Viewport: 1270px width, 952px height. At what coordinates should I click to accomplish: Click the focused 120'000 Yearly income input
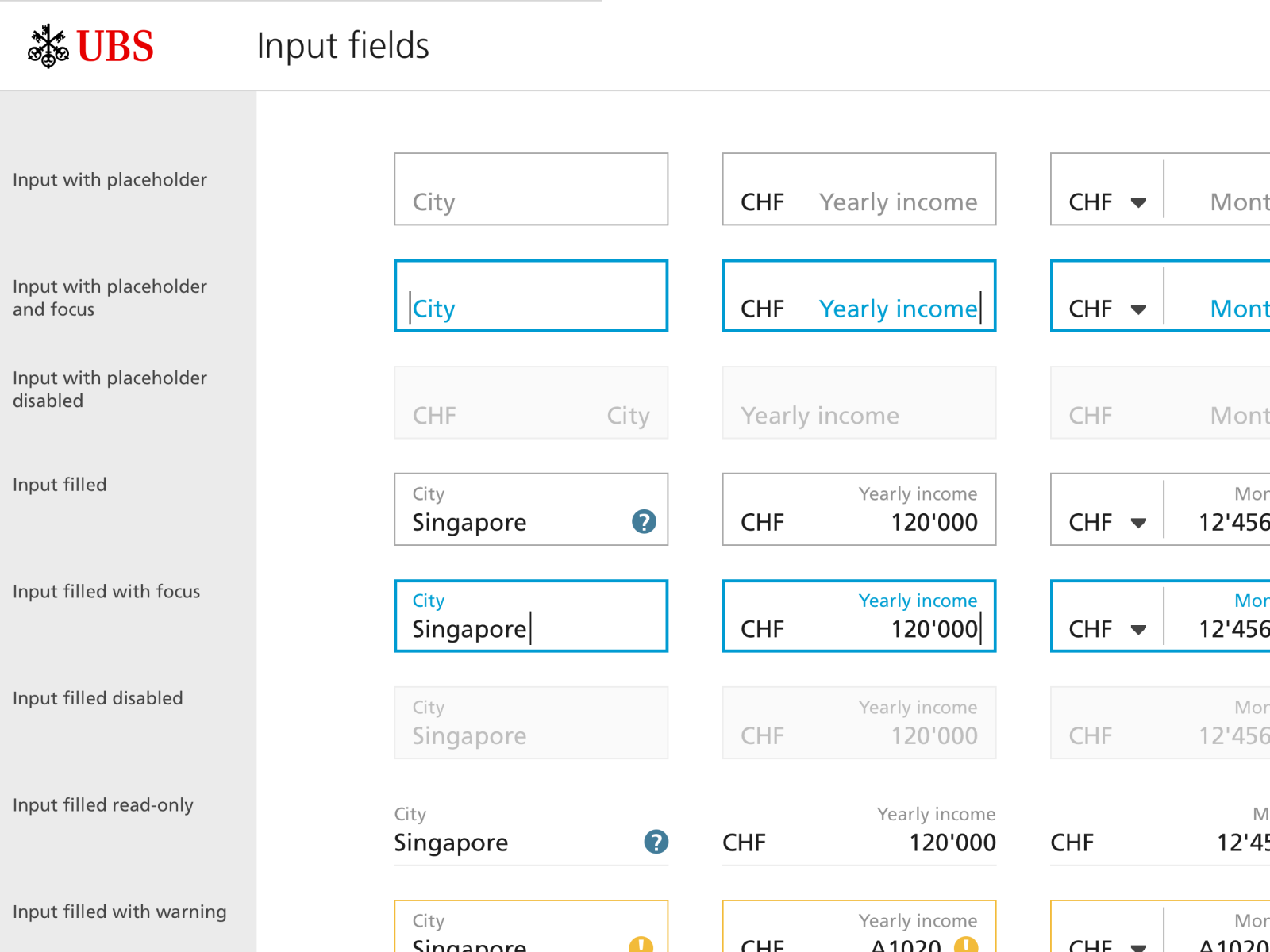[x=859, y=616]
